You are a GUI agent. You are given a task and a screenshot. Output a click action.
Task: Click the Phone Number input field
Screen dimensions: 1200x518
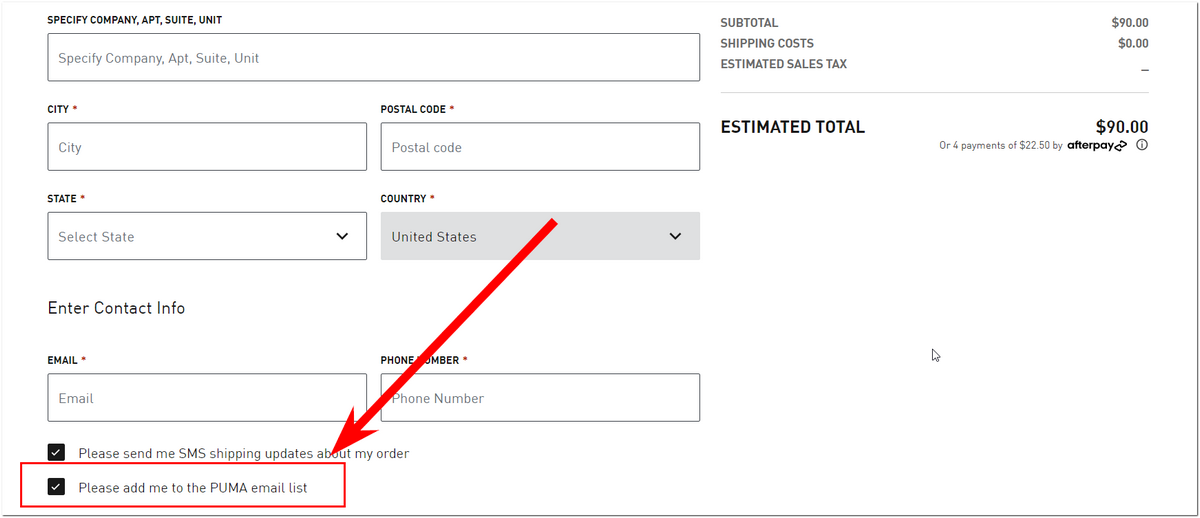click(x=540, y=398)
